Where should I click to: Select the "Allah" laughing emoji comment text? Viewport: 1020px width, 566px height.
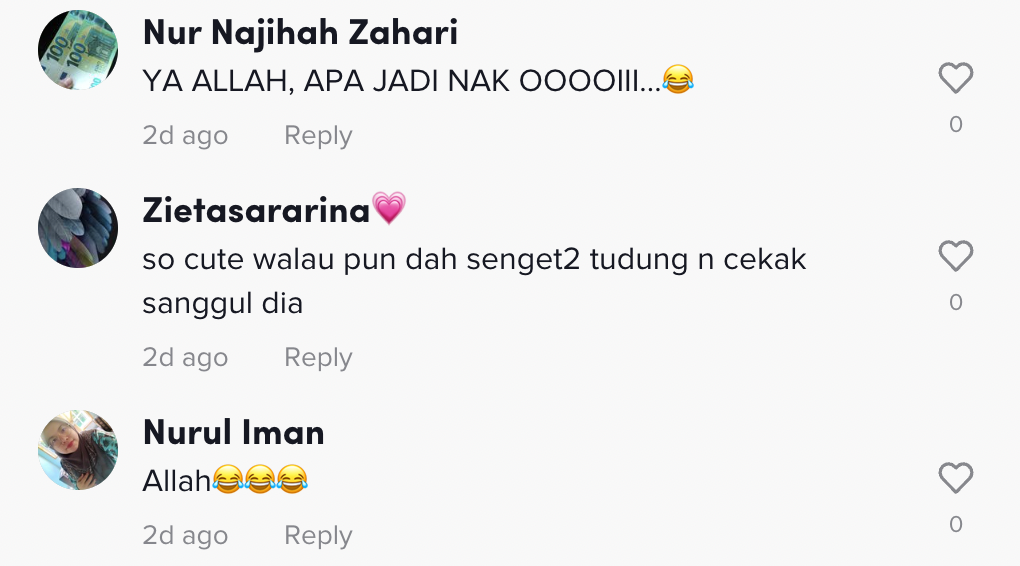tap(225, 480)
